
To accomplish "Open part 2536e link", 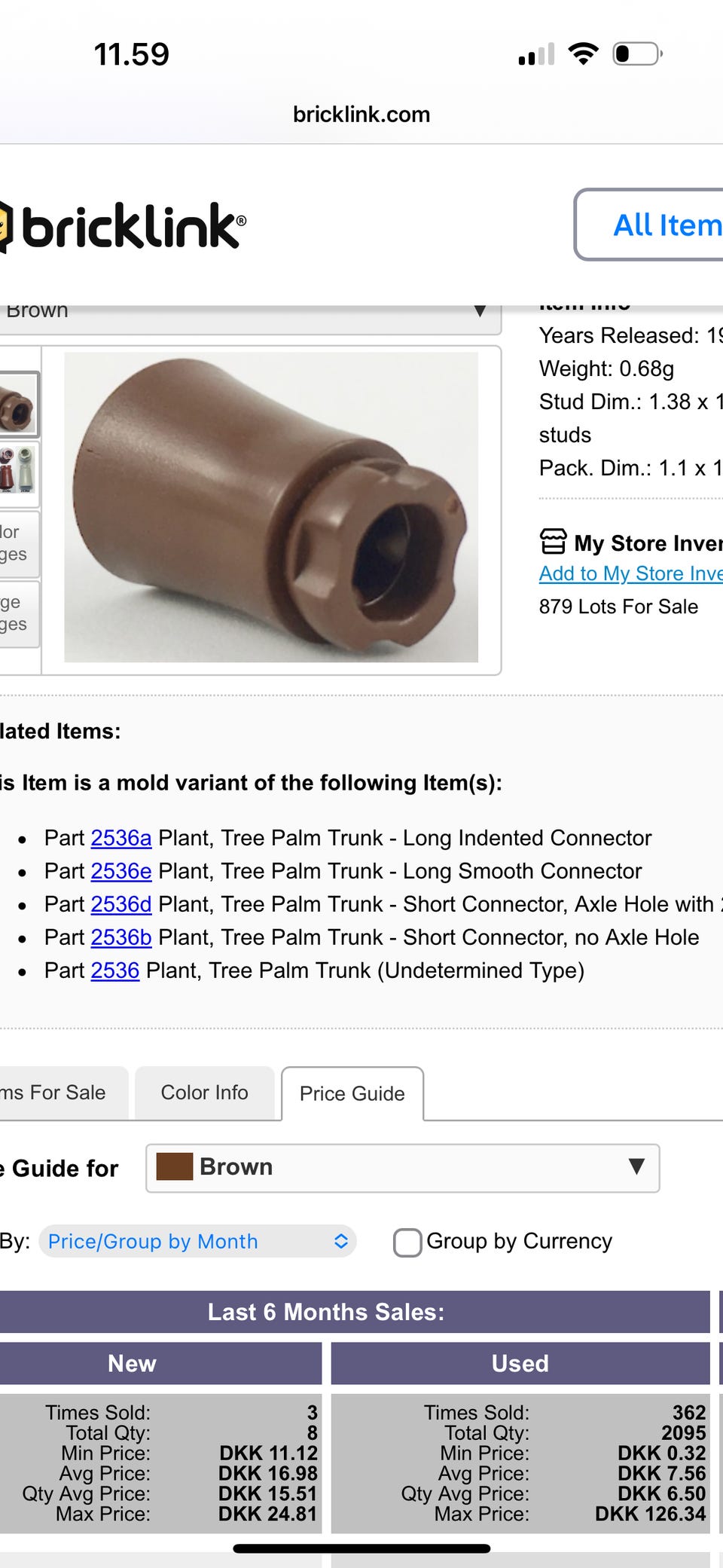I will click(x=120, y=871).
